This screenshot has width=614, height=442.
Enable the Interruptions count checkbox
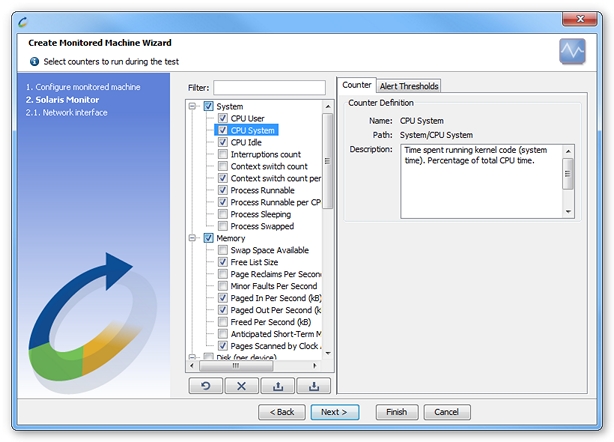(x=223, y=154)
